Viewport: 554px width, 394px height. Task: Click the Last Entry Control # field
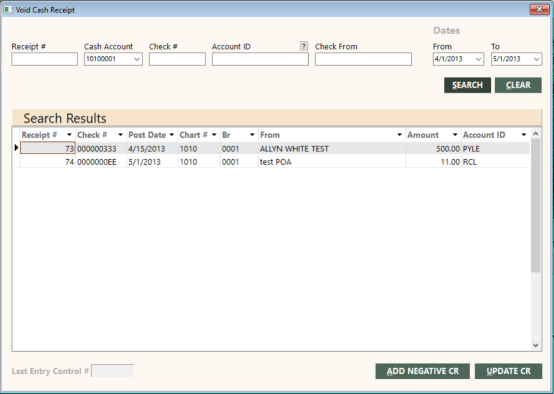[x=113, y=371]
